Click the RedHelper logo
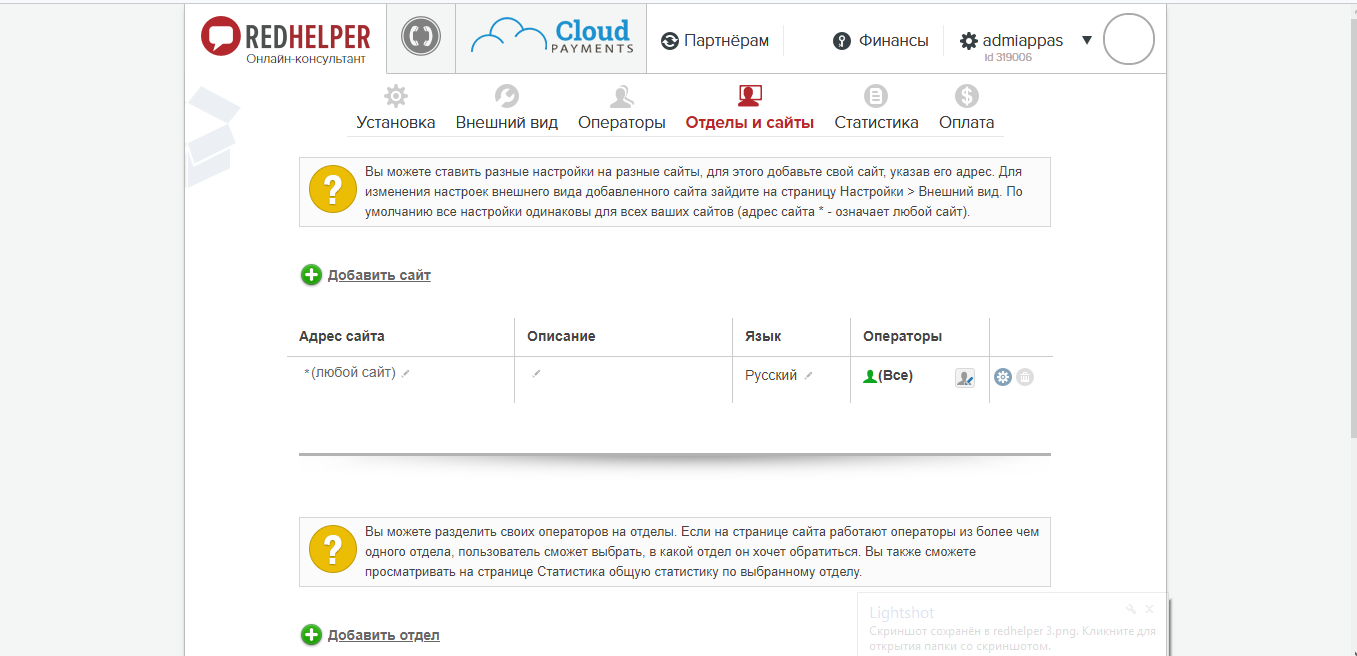This screenshot has width=1357, height=656. click(285, 40)
